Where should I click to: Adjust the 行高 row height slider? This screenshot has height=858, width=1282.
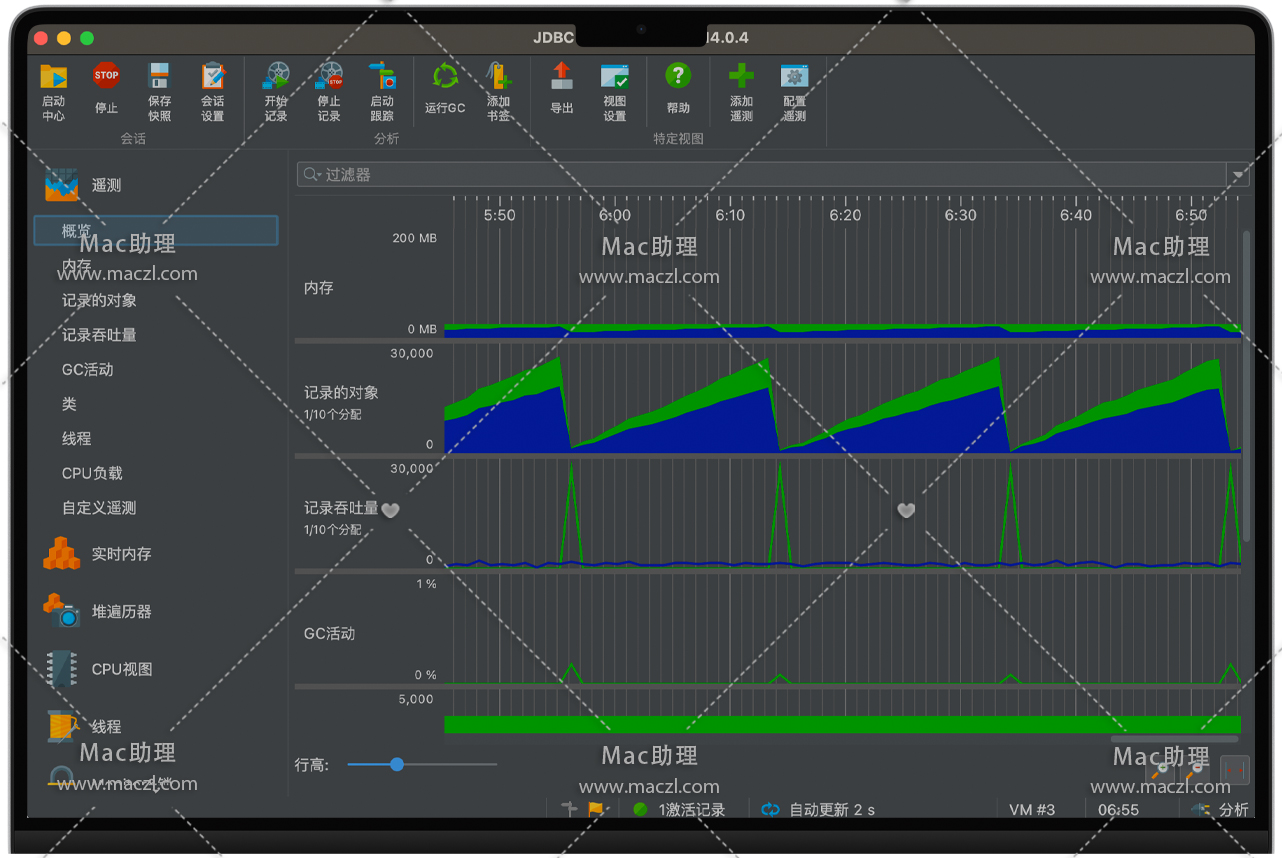(x=397, y=765)
